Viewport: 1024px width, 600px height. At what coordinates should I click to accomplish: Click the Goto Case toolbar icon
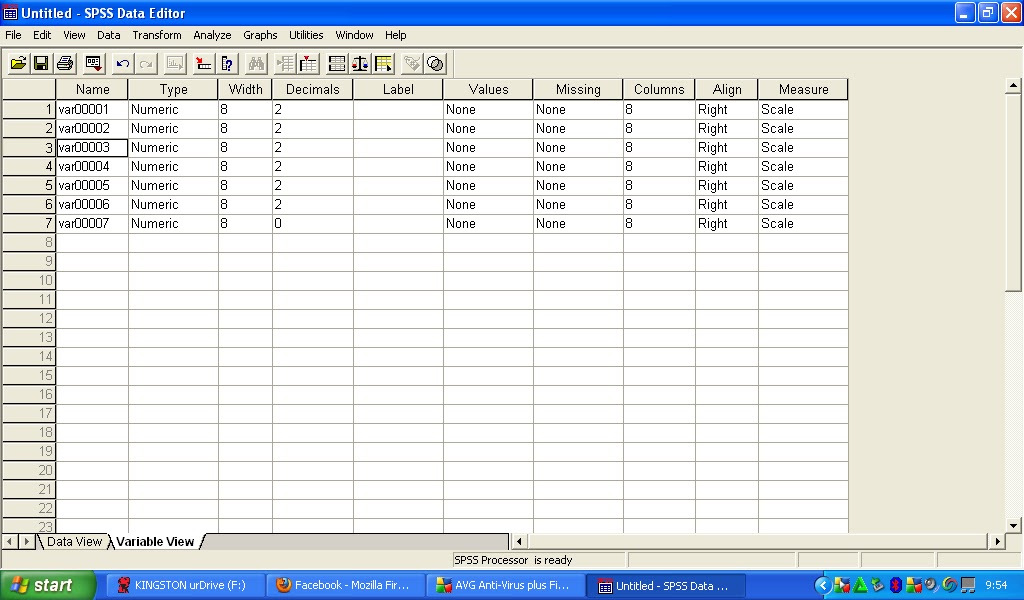pyautogui.click(x=204, y=63)
